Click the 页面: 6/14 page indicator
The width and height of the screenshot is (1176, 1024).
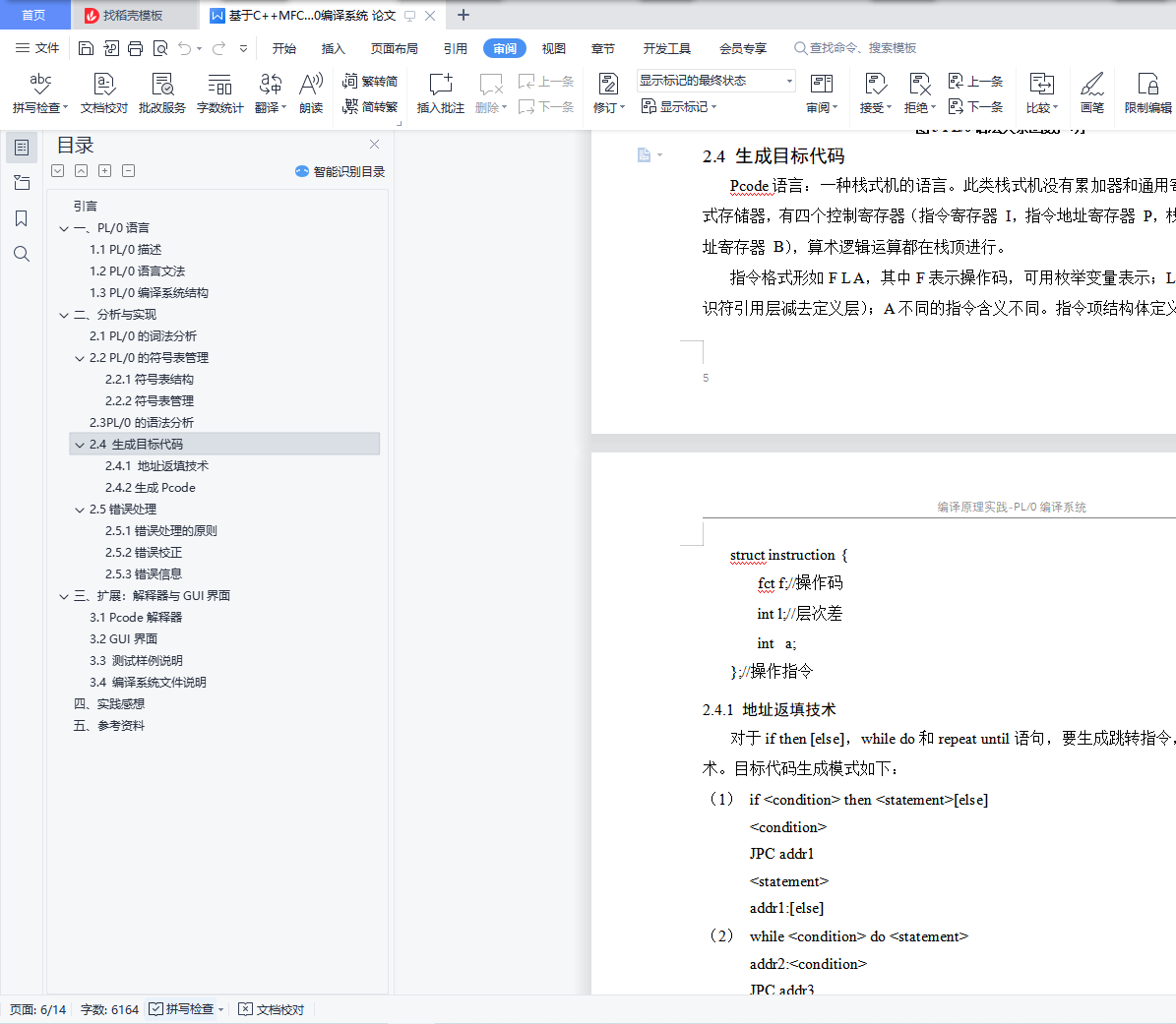click(38, 1010)
